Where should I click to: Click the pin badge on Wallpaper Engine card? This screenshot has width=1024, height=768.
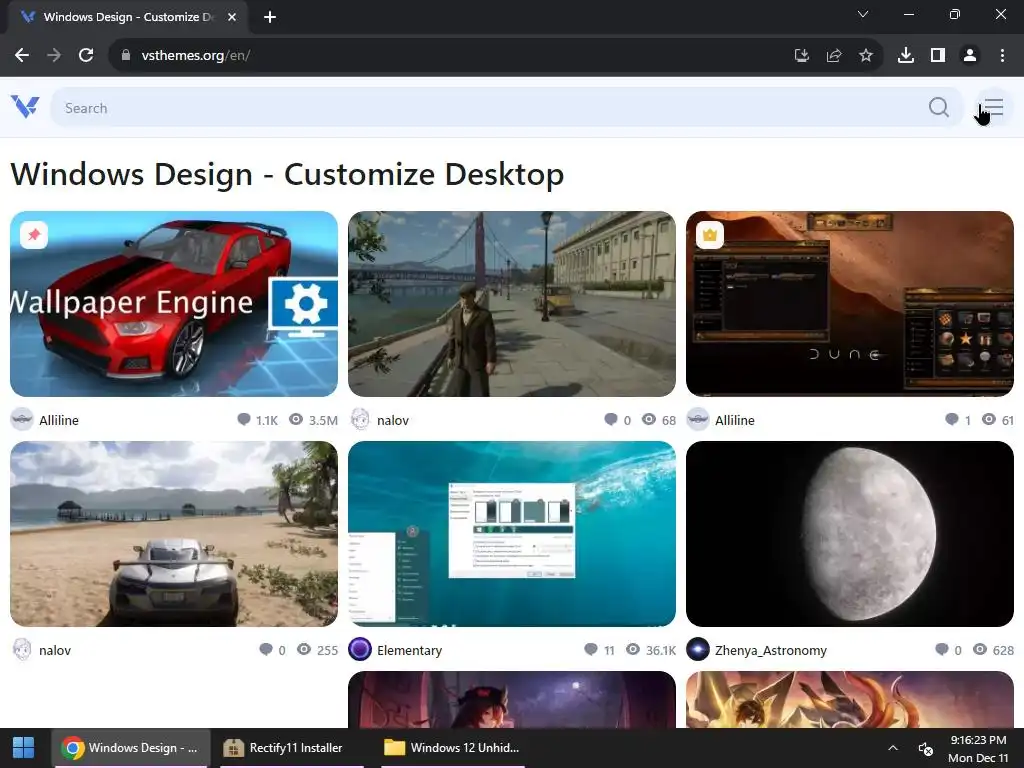(x=34, y=234)
